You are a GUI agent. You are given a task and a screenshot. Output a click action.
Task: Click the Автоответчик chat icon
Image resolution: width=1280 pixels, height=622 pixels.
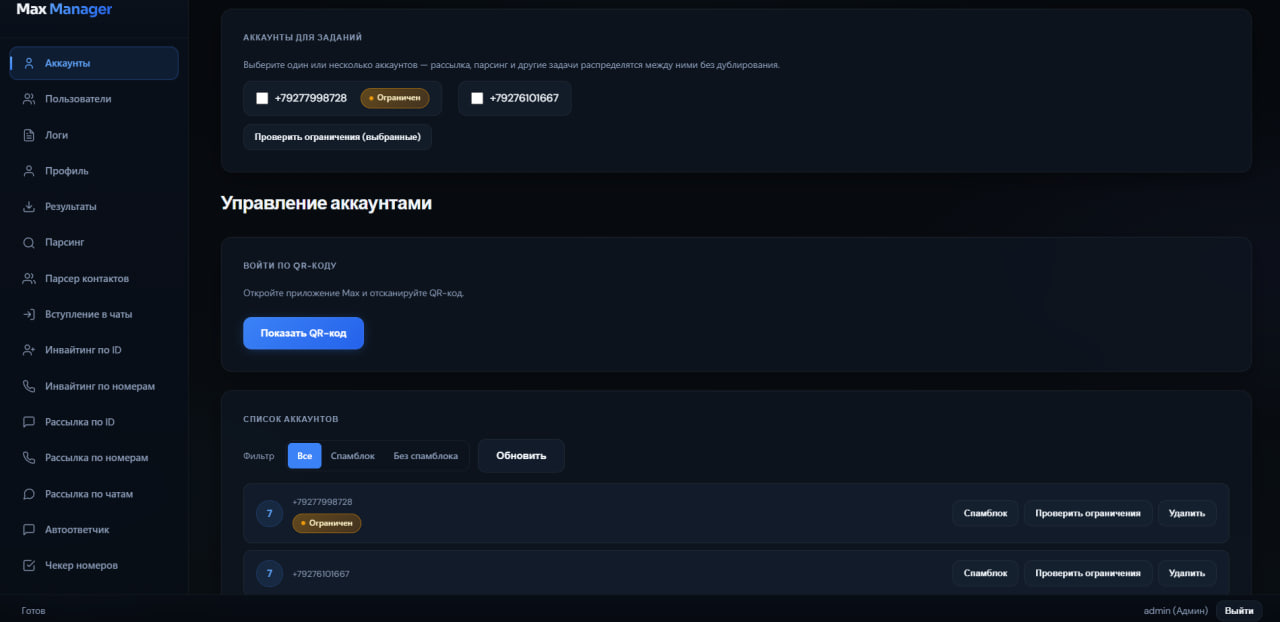pos(29,530)
